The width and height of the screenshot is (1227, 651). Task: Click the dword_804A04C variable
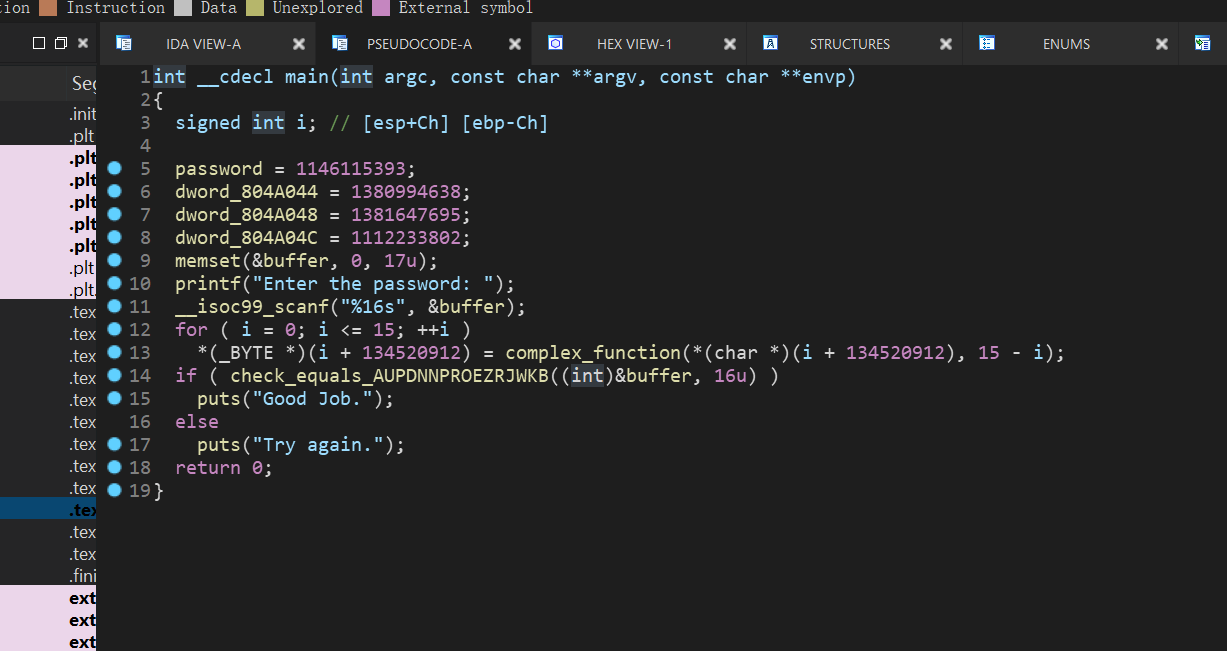point(246,237)
